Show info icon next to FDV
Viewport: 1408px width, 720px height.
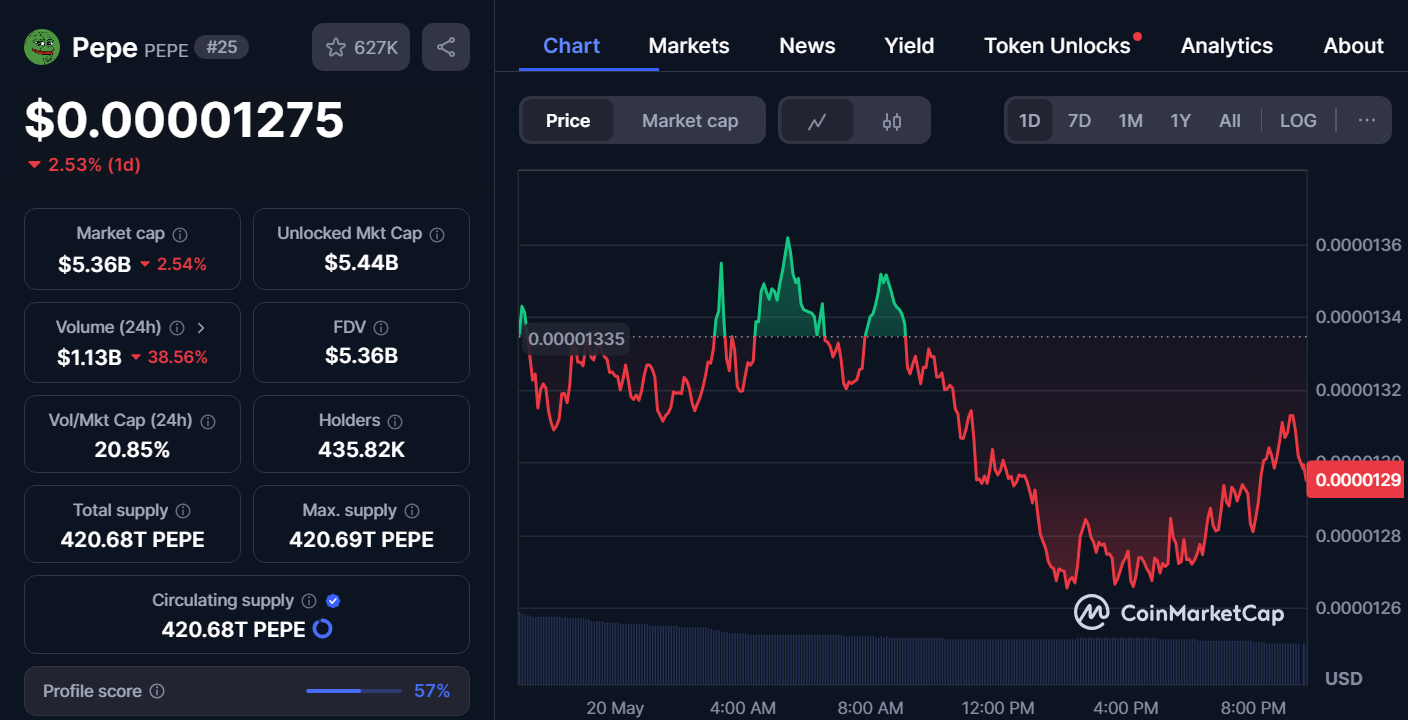[x=381, y=328]
